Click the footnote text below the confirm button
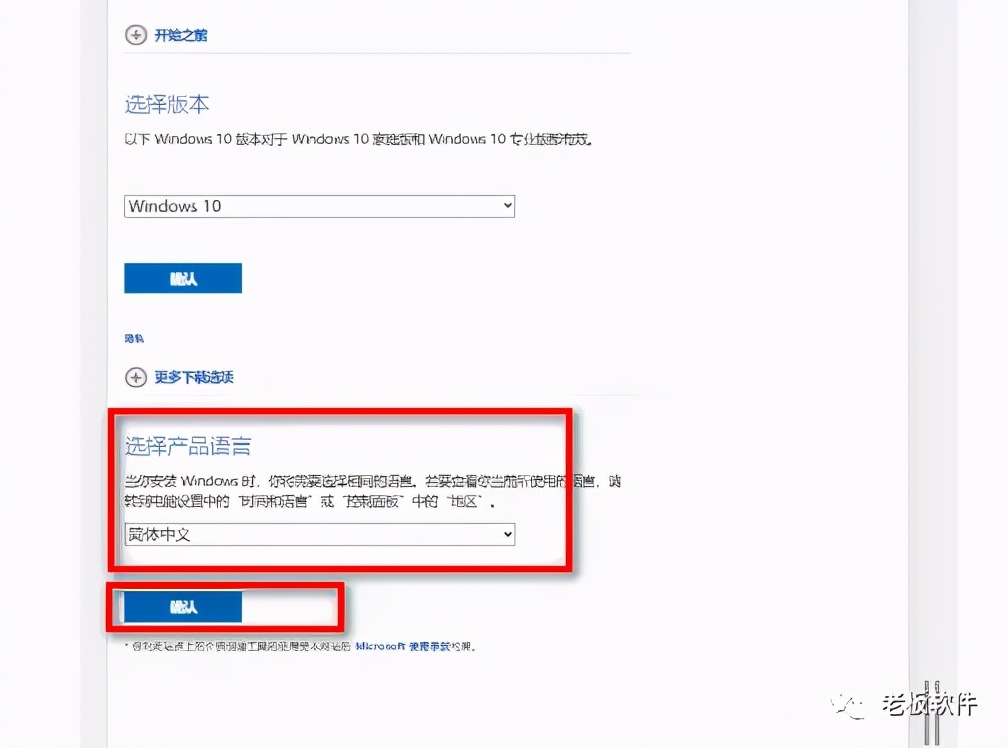This screenshot has height=748, width=1008. [300, 646]
